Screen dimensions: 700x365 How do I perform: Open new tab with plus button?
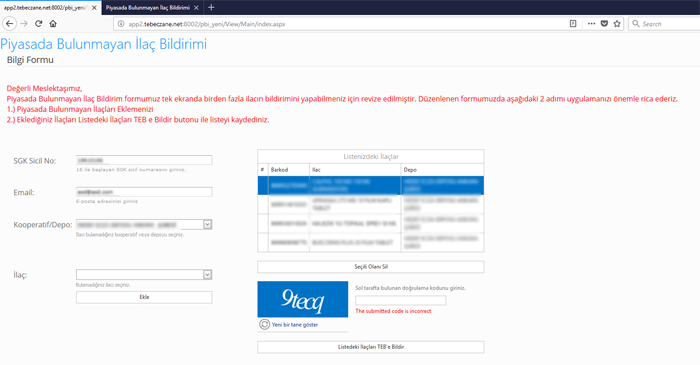coord(211,8)
